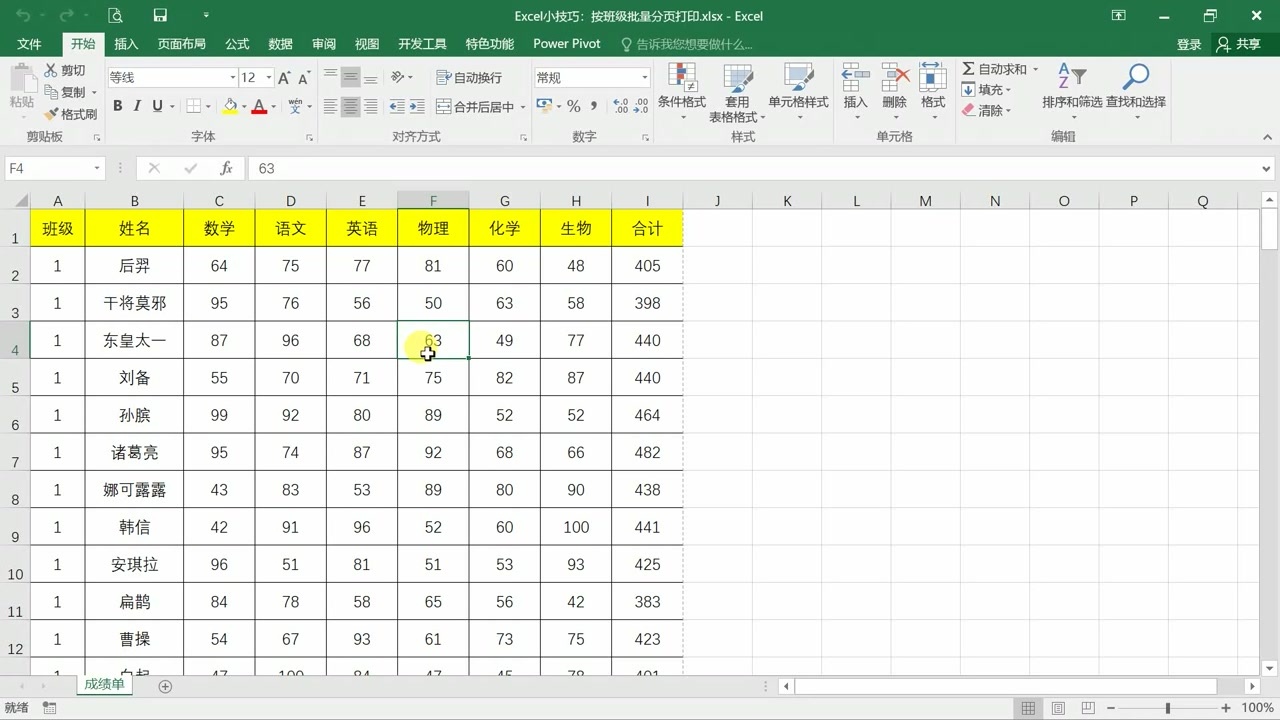Switch to the Page Layout (页面布局) tab
This screenshot has height=720, width=1280.
tap(181, 44)
